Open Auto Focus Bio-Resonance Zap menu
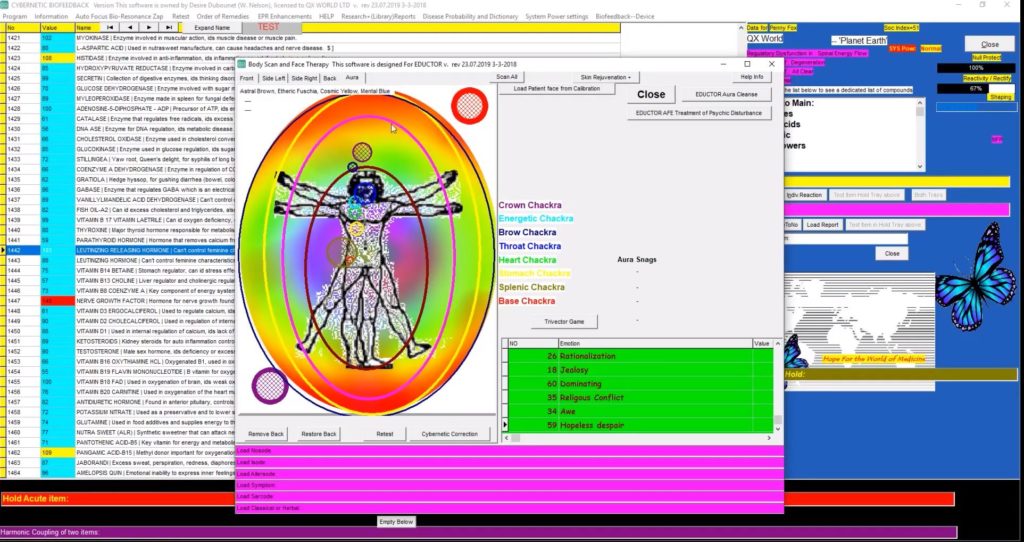This screenshot has height=542, width=1024. pyautogui.click(x=120, y=16)
